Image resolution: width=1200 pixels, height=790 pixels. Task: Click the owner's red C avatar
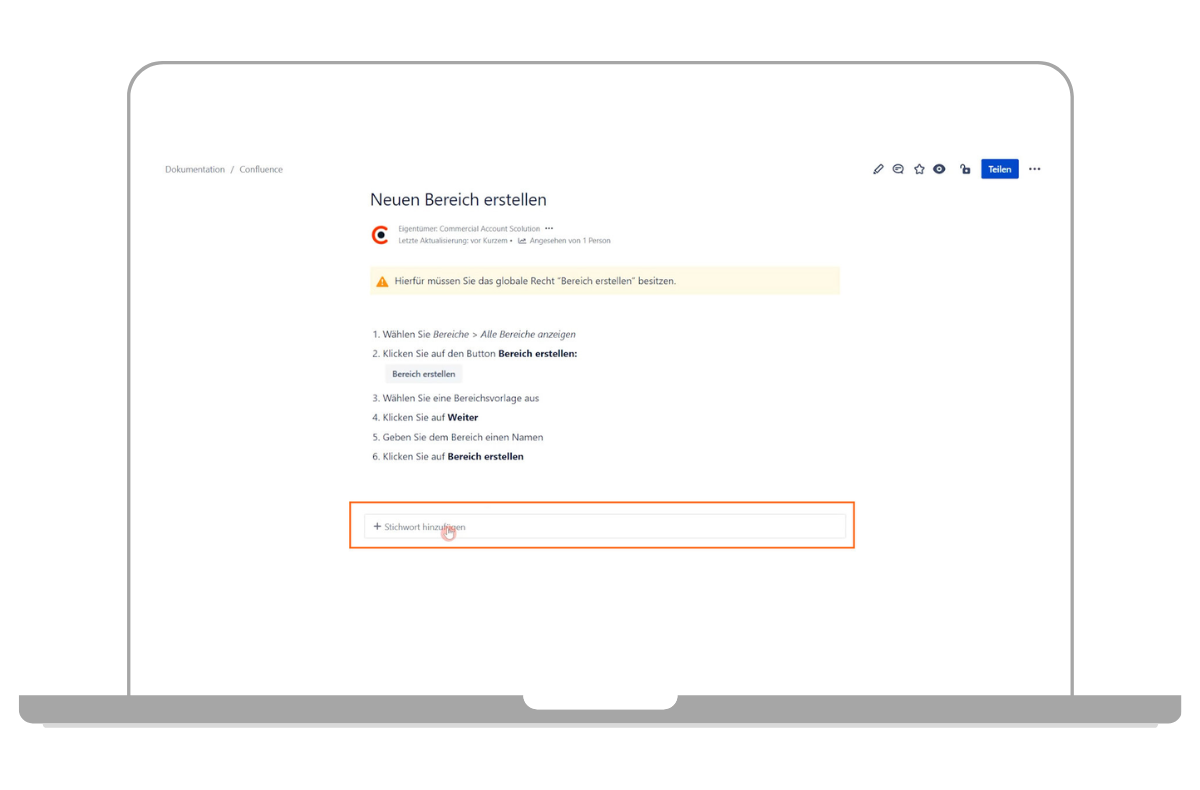380,235
